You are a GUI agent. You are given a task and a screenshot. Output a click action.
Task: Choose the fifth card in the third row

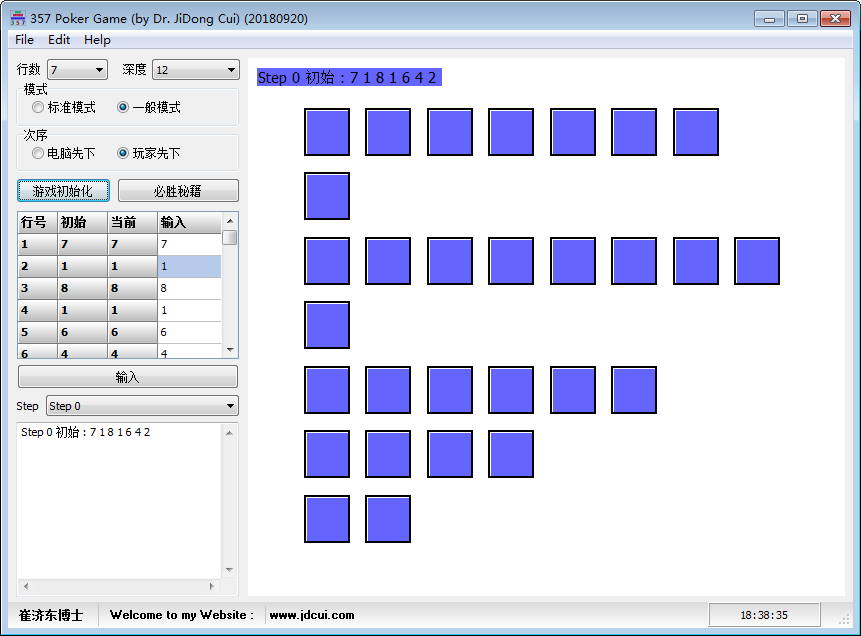(573, 261)
